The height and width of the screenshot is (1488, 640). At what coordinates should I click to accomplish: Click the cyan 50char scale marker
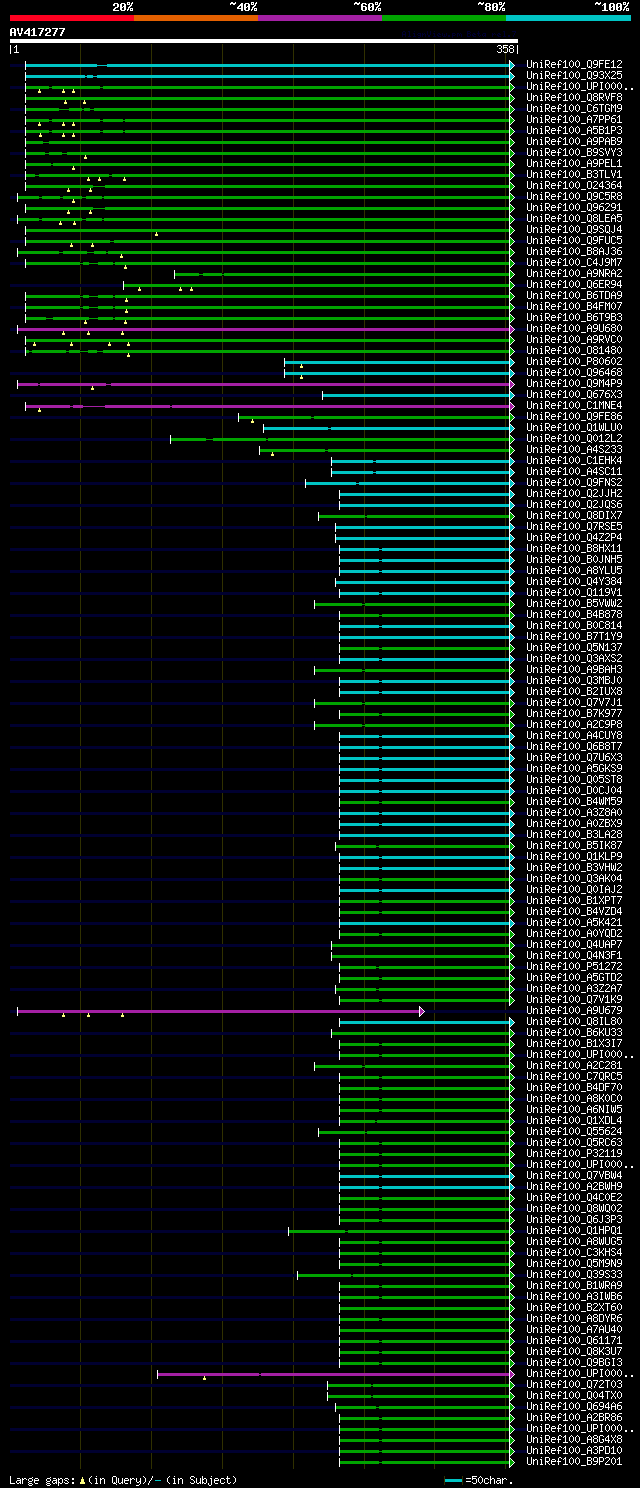tap(454, 1479)
